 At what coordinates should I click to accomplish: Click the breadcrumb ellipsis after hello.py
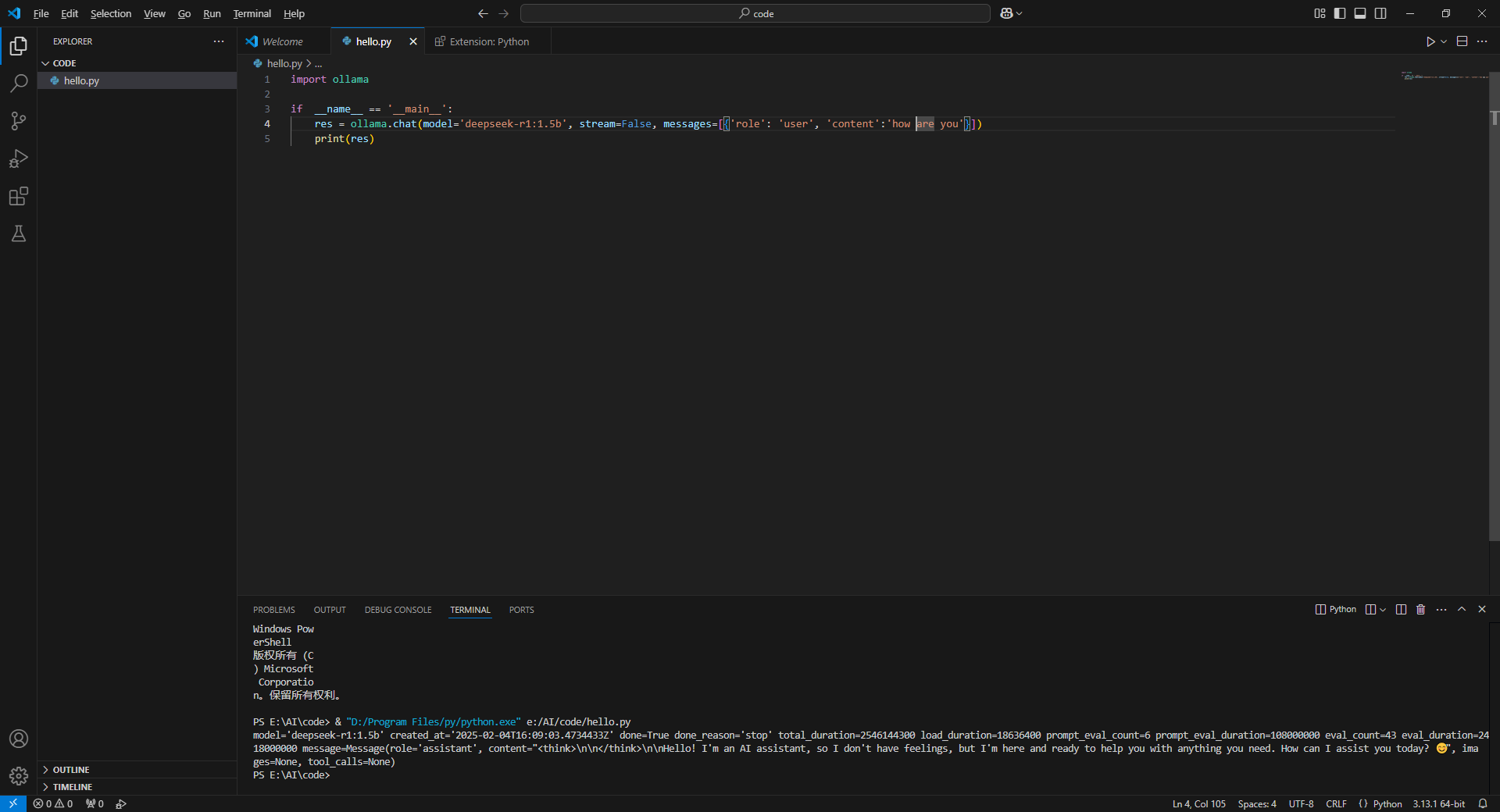[318, 63]
